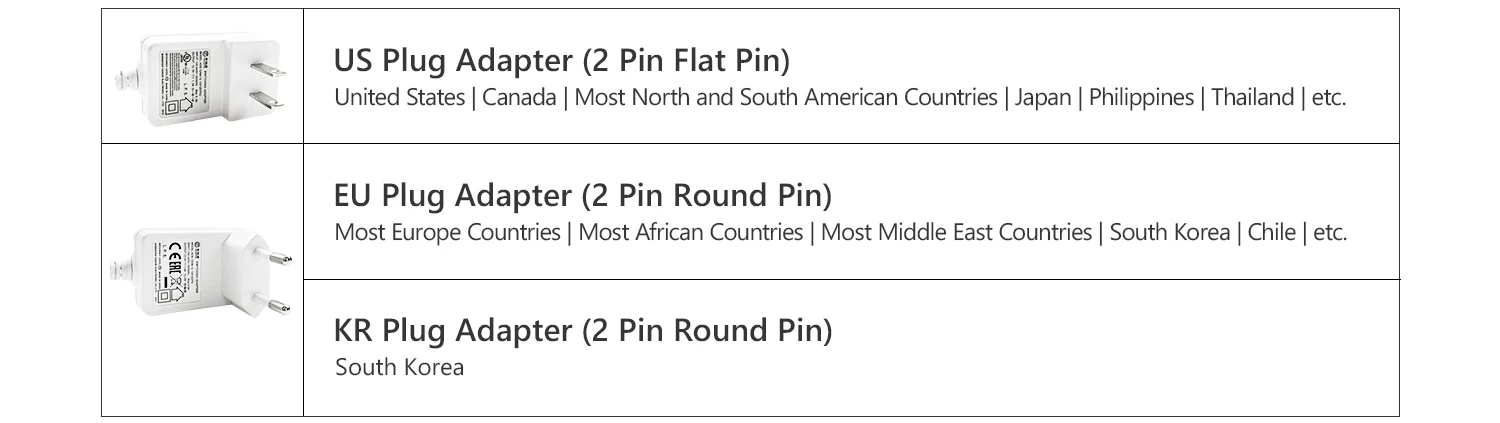Click 'Thailand' in US plug countries

pyautogui.click(x=1253, y=98)
